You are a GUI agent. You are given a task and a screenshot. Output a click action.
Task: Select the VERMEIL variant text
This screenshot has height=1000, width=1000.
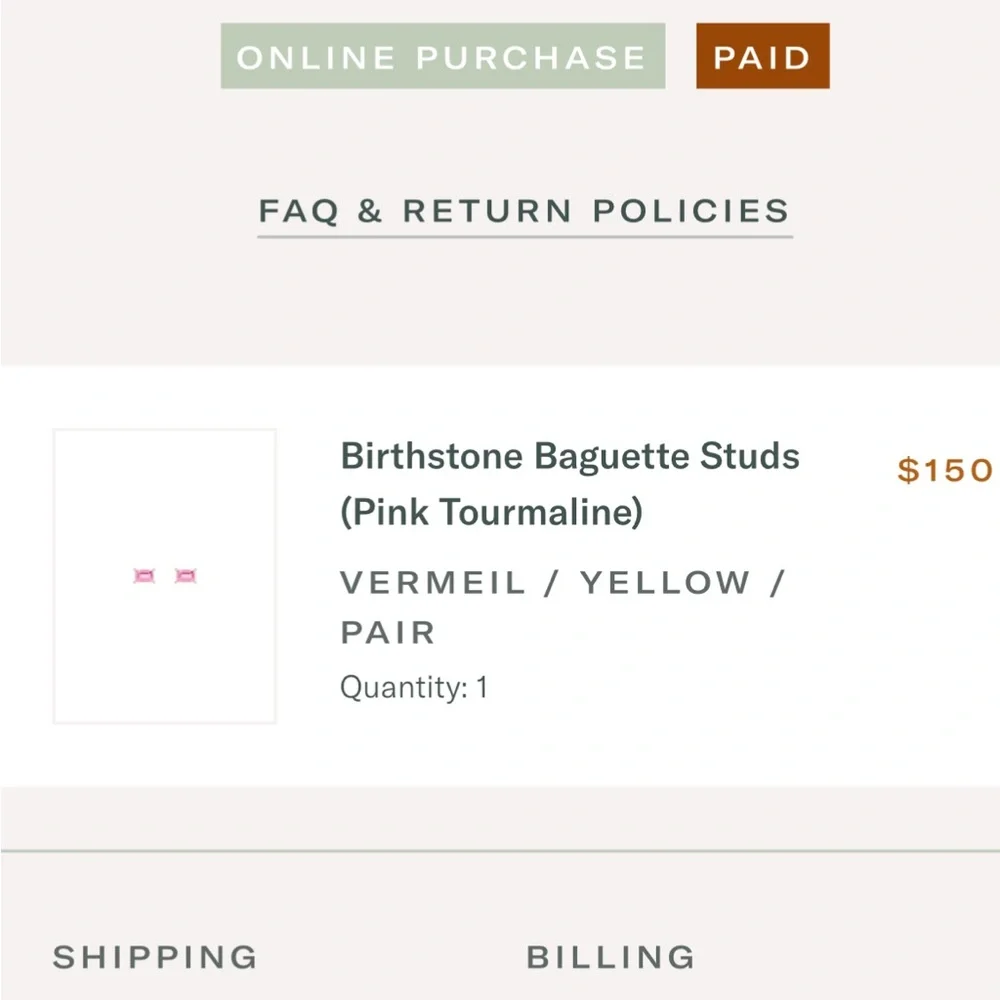coord(432,583)
